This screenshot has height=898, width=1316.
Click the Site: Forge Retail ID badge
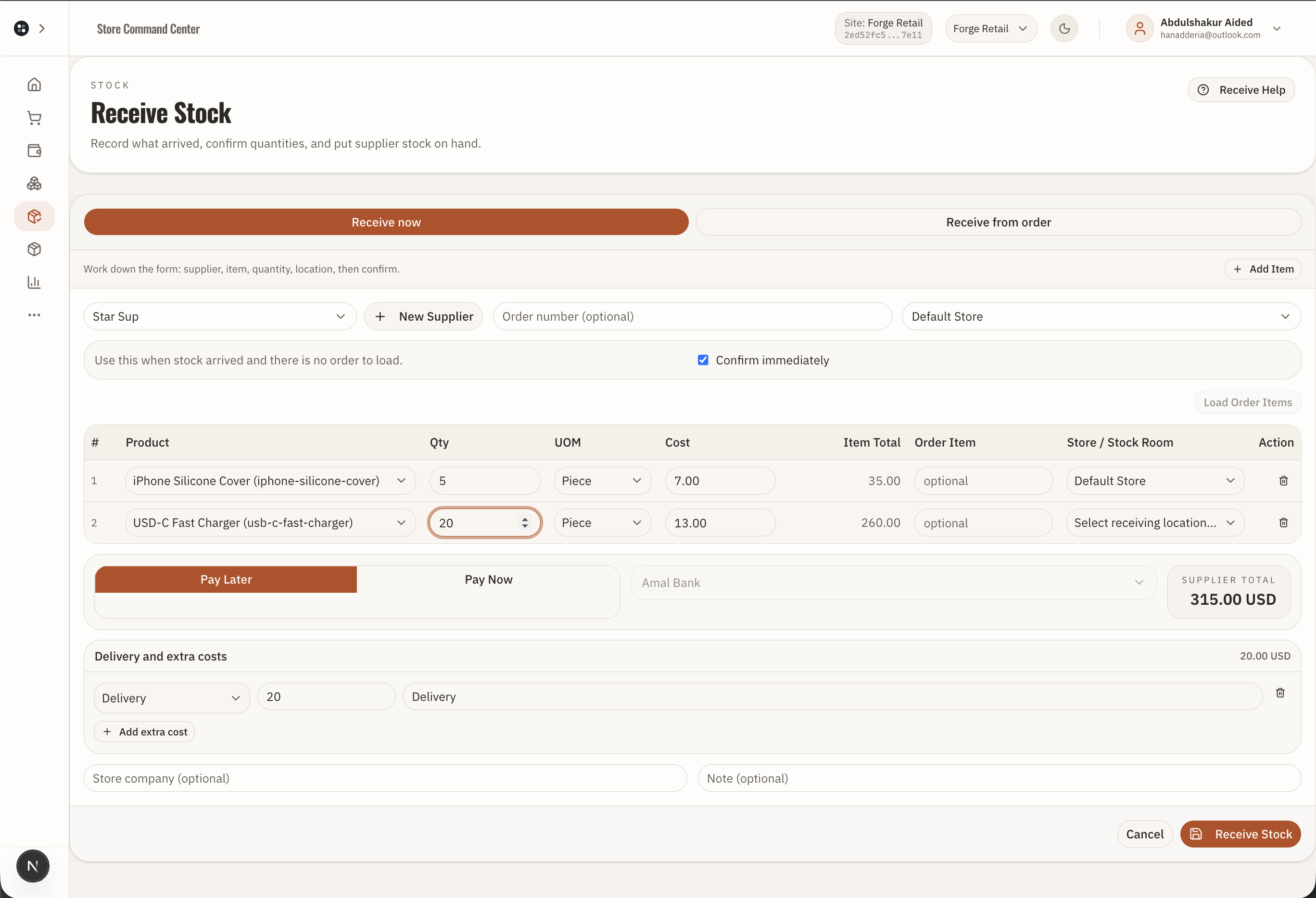tap(883, 28)
